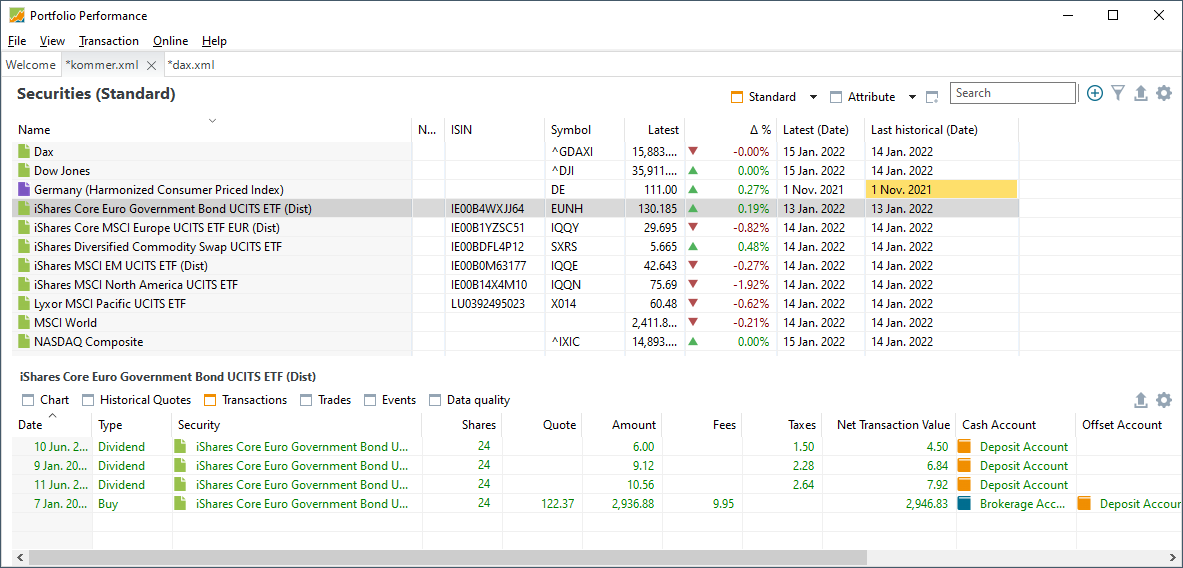Click in the Search input field
Viewport: 1183px width, 568px height.
[x=1012, y=93]
